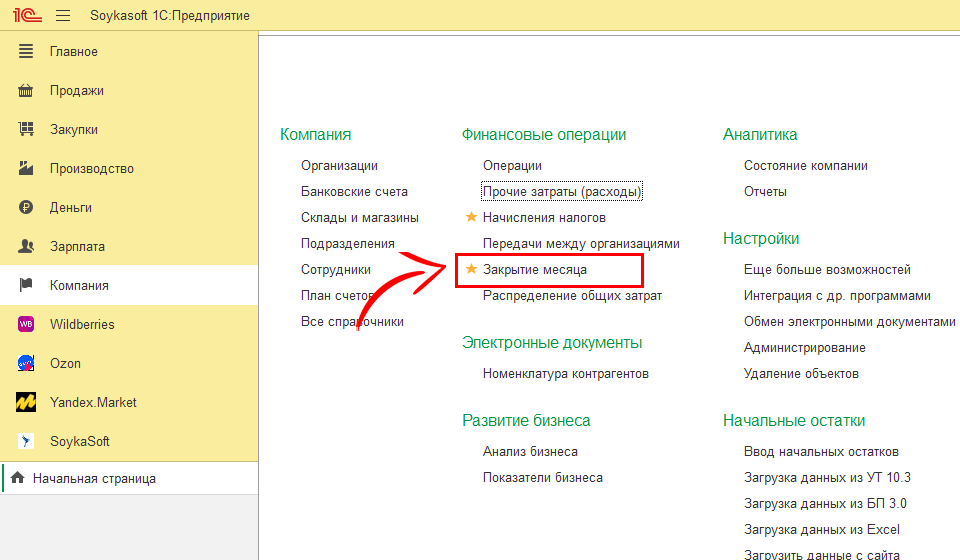Viewport: 960px width, 560px height.
Task: Open the hamburger main menu
Action: pyautogui.click(x=63, y=16)
